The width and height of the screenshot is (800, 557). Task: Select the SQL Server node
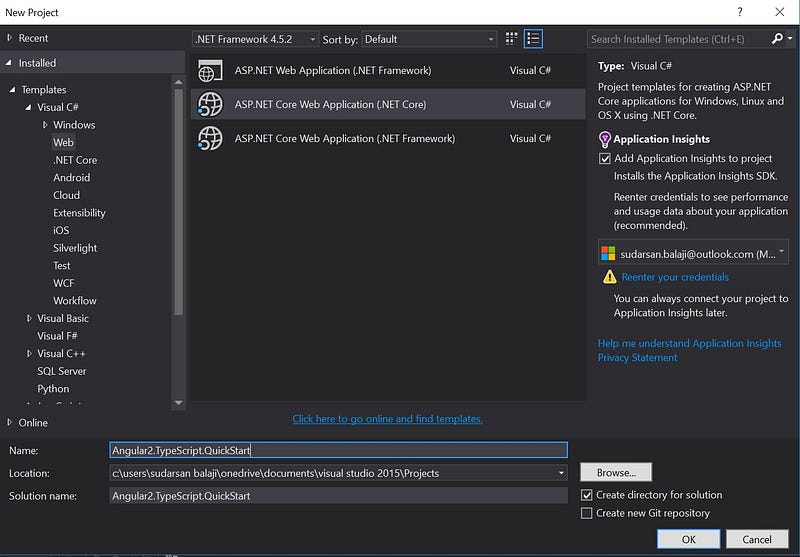[62, 371]
